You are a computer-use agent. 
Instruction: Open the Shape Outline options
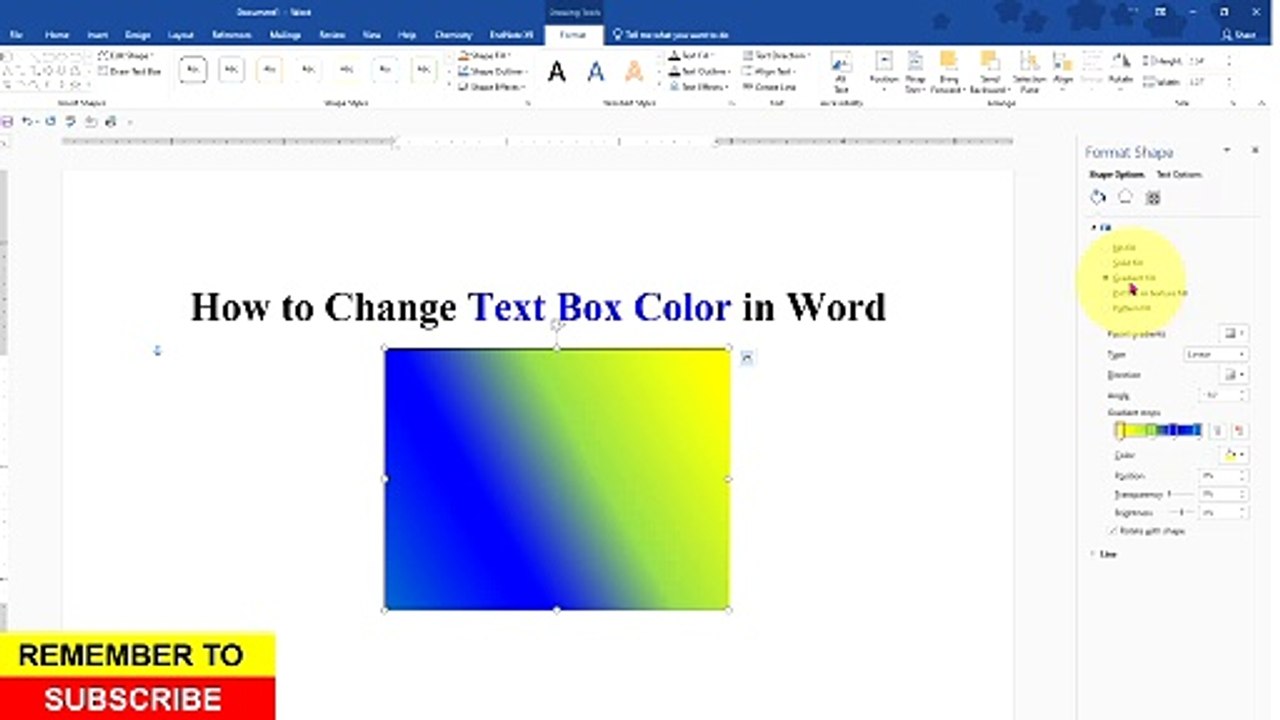tap(494, 71)
